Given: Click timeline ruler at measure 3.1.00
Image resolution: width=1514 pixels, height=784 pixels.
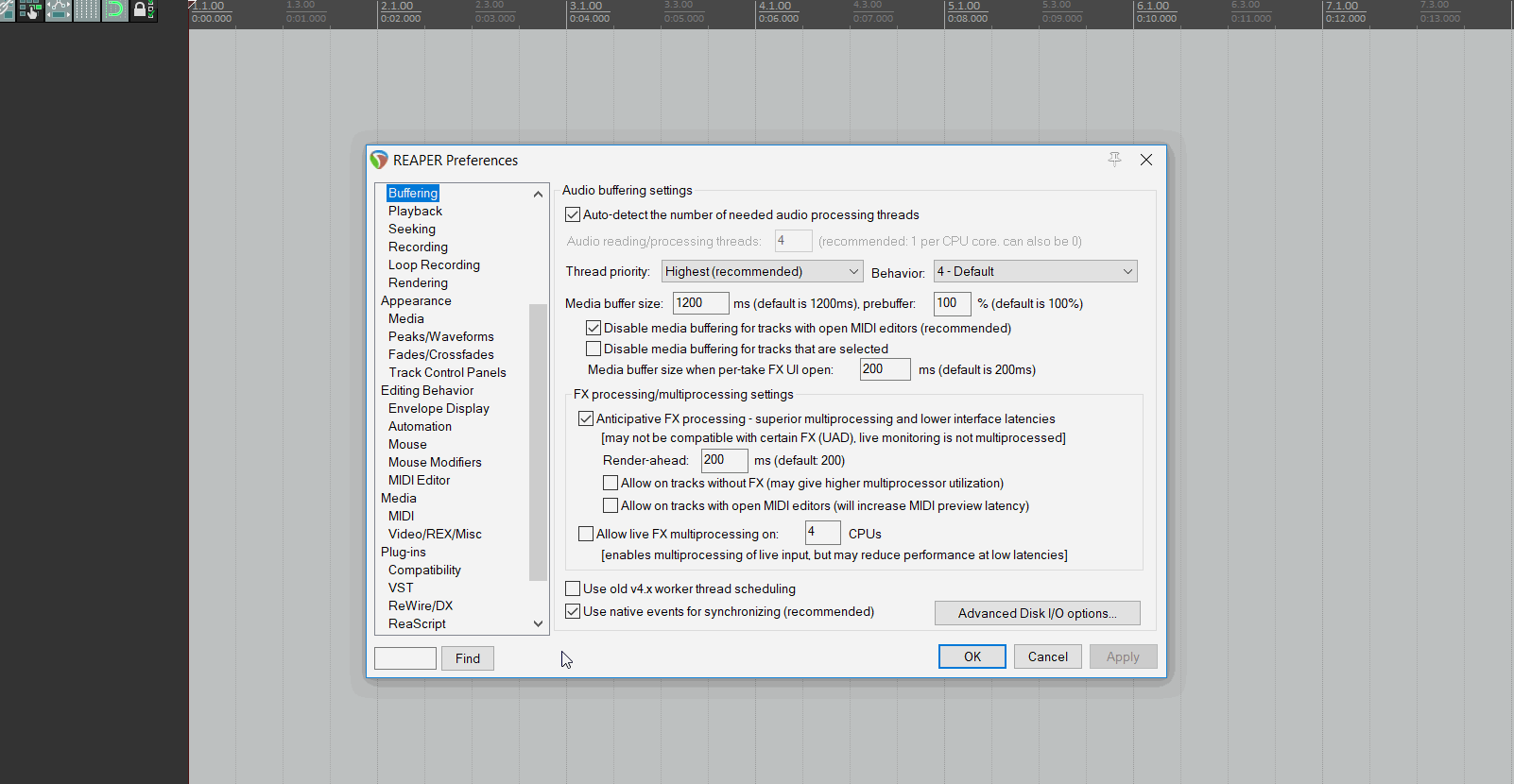Looking at the screenshot, I should point(586,7).
